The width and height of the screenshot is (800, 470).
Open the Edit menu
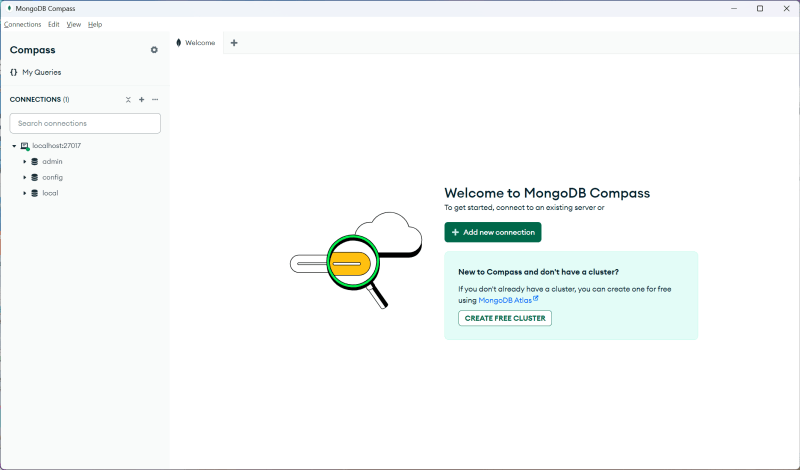pyautogui.click(x=54, y=24)
